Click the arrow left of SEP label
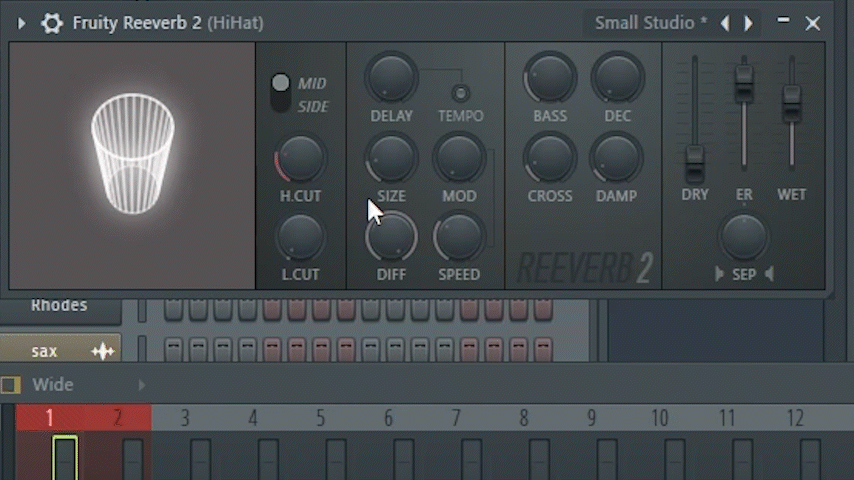This screenshot has height=480, width=854. point(719,274)
